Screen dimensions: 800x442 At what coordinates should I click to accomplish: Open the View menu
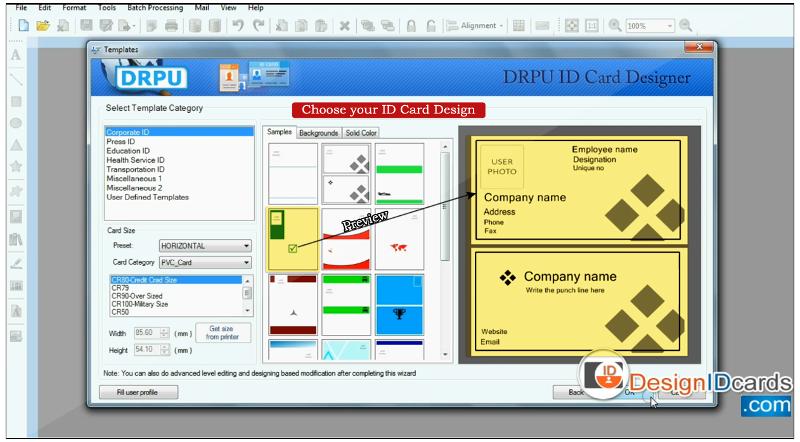click(229, 8)
